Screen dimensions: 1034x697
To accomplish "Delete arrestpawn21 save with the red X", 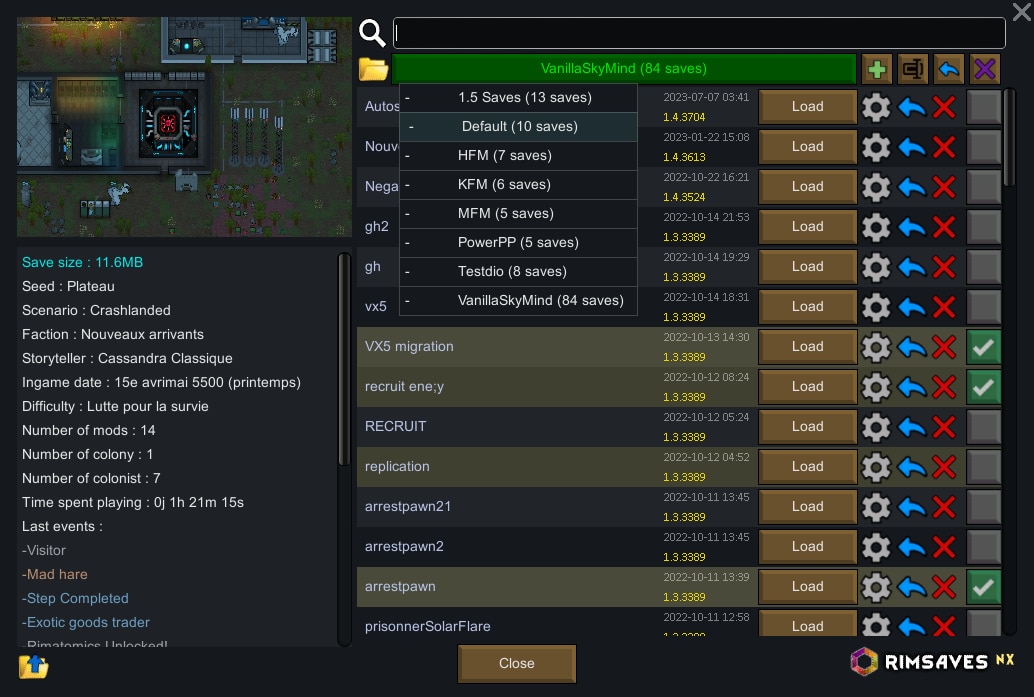I will [x=944, y=506].
